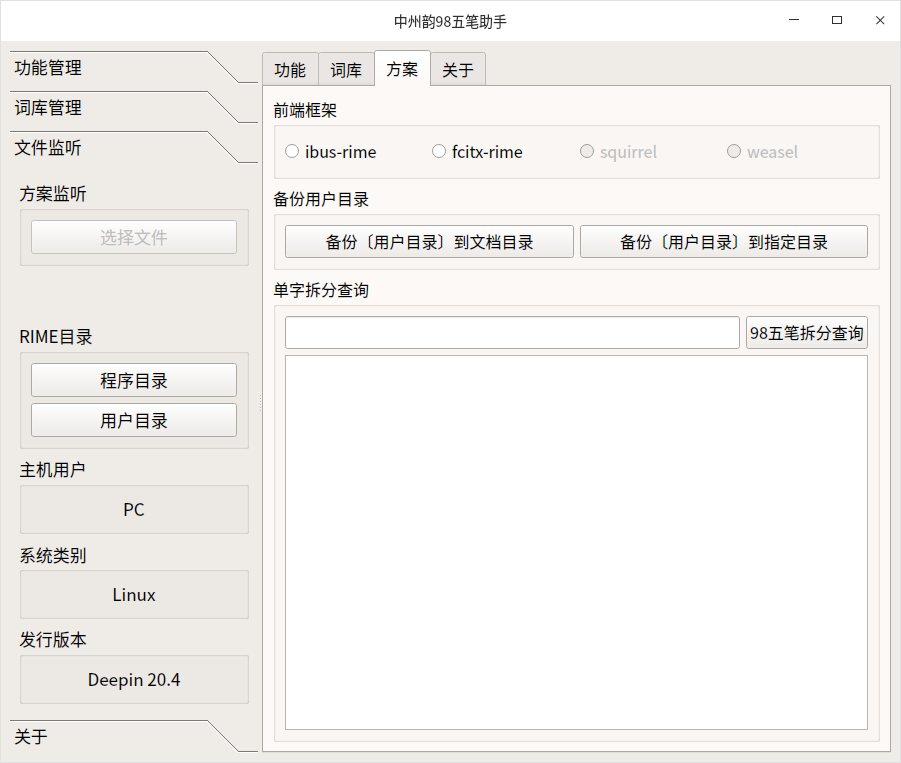
Task: Open the 用户目录 directory
Action: point(133,420)
